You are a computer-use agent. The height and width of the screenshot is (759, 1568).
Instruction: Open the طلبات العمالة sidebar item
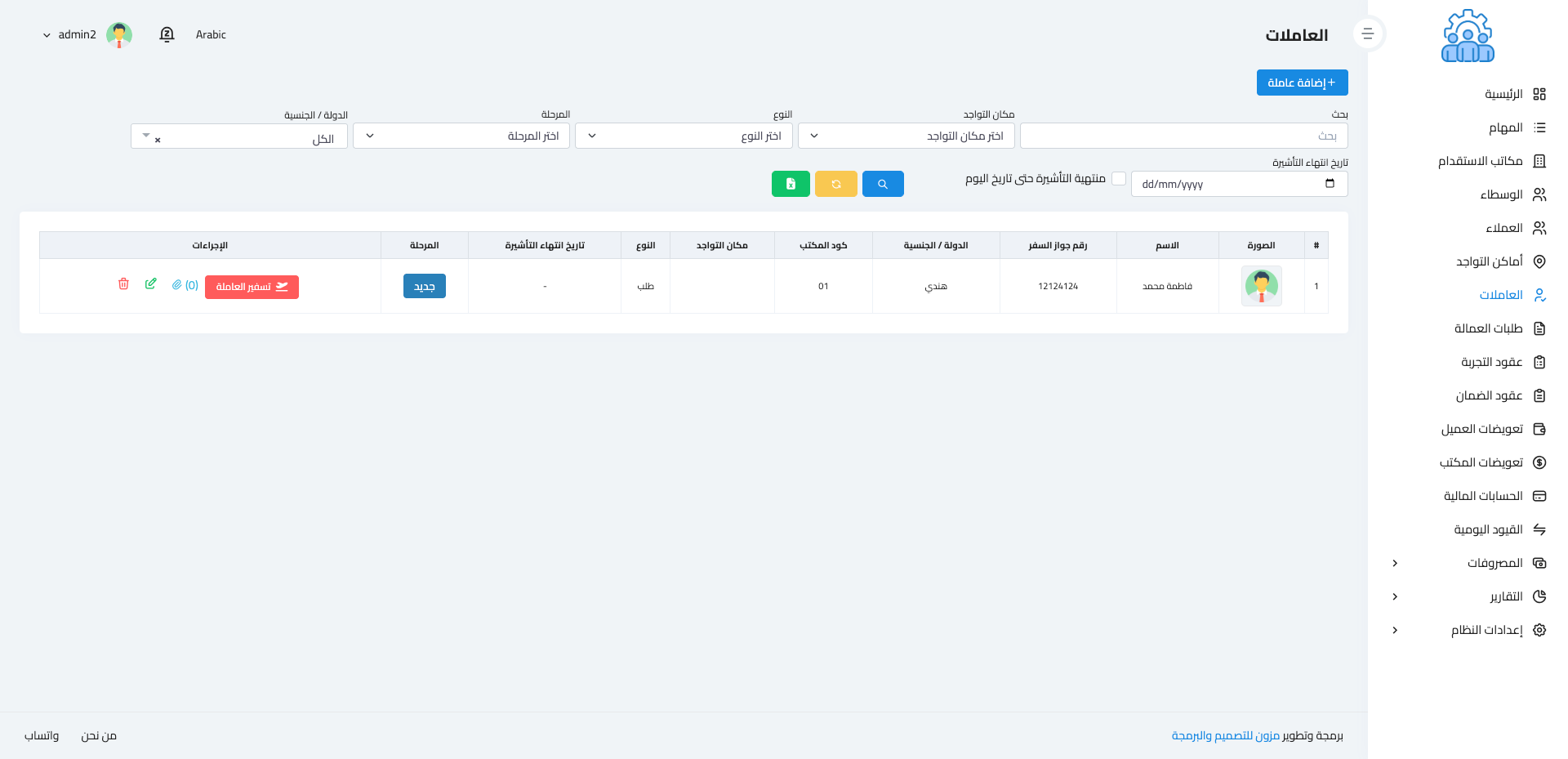pyautogui.click(x=1488, y=328)
